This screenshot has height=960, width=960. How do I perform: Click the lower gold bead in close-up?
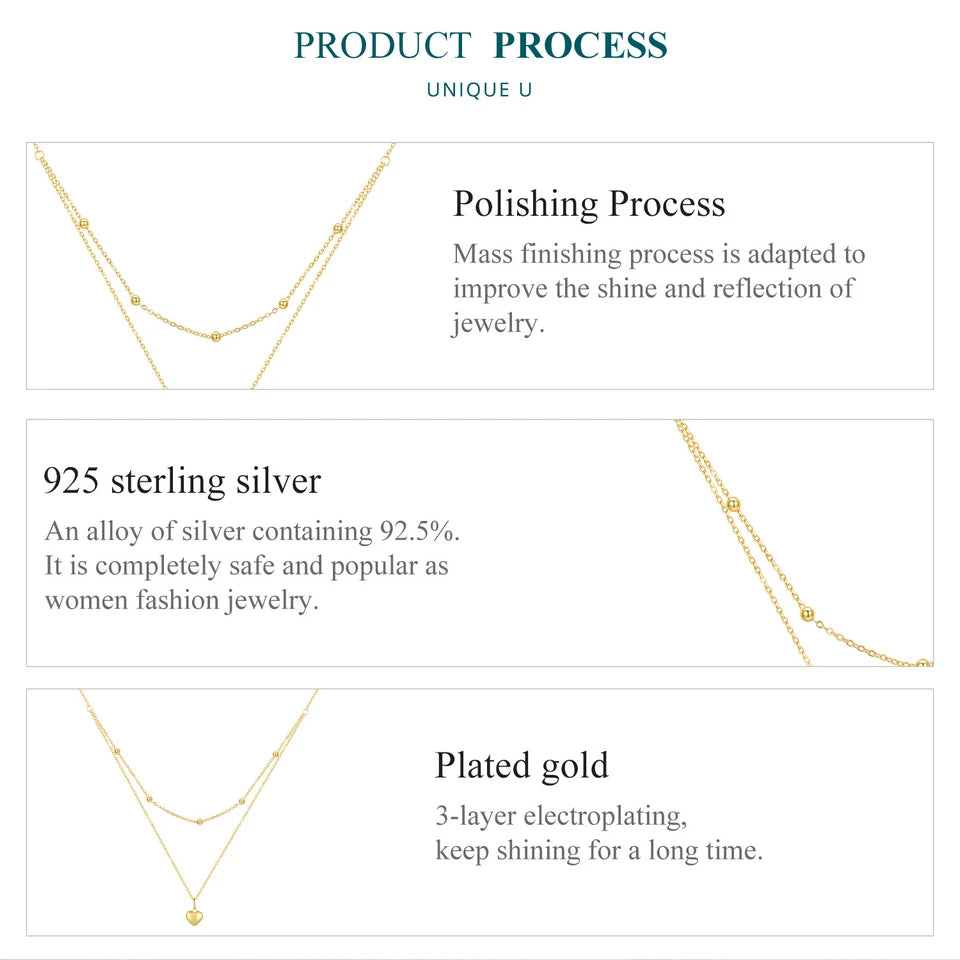point(806,614)
